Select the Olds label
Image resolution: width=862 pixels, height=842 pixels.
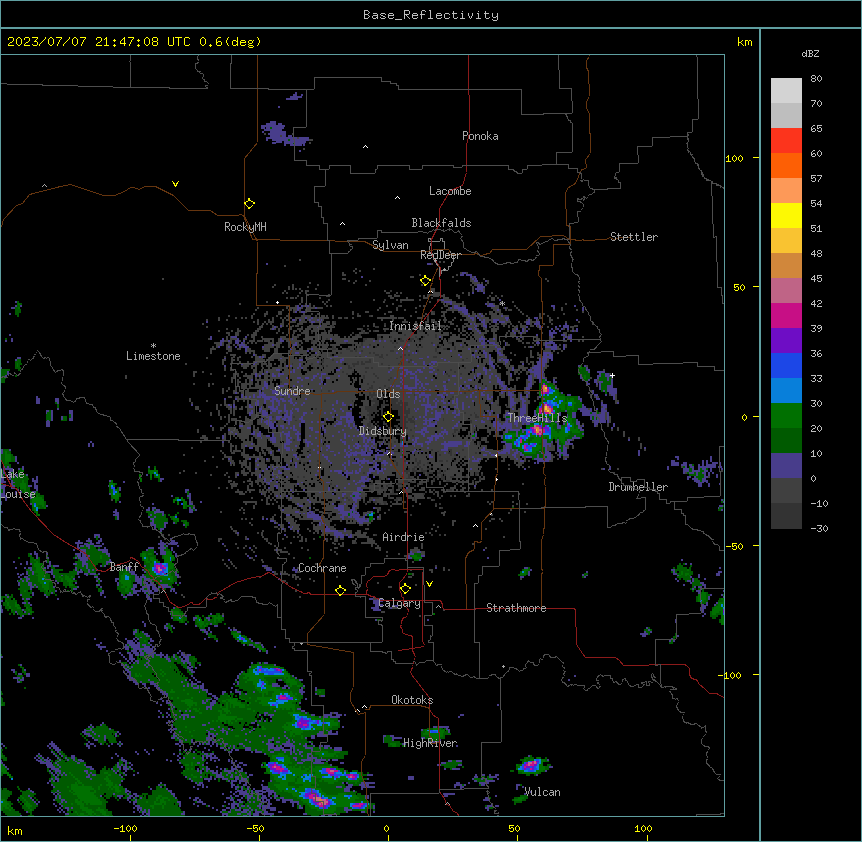tap(388, 394)
